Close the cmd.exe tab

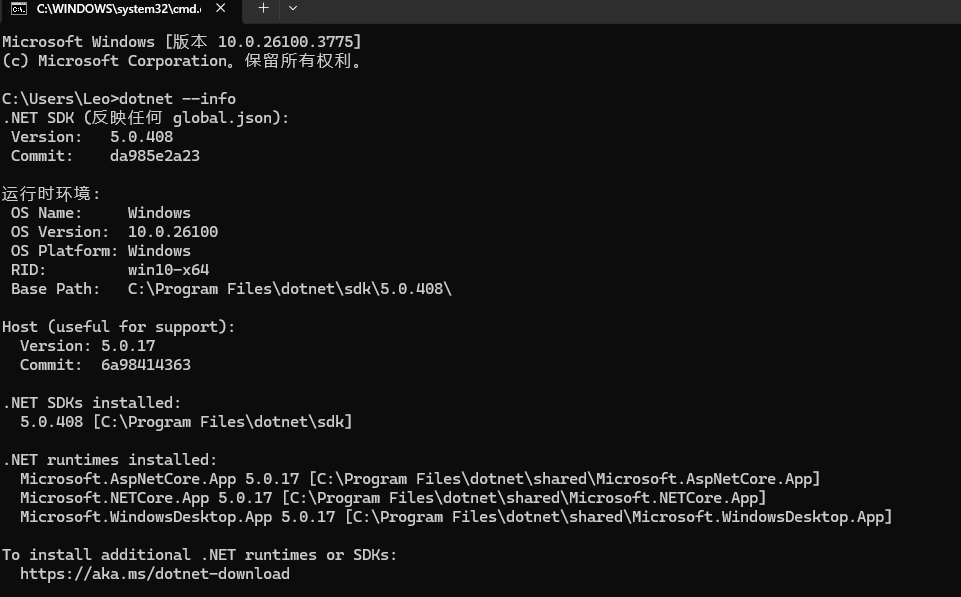pos(220,8)
